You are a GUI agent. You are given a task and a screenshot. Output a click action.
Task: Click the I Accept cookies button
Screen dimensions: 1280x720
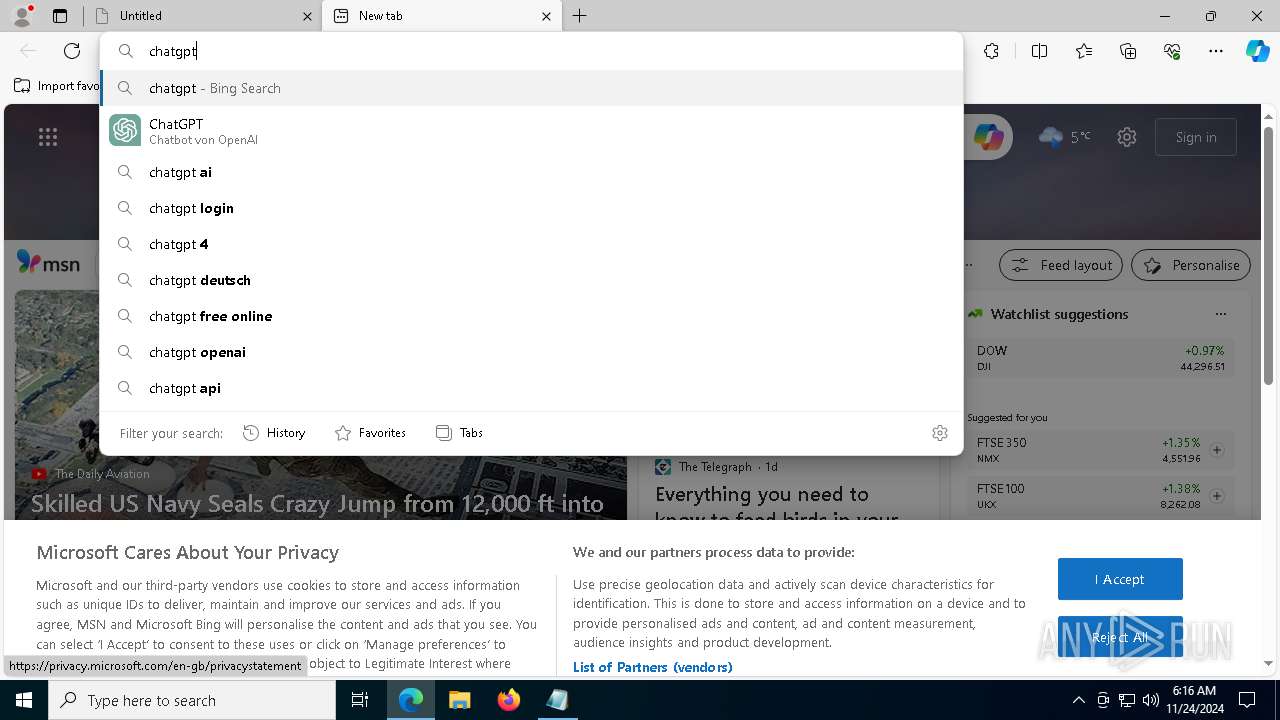pos(1120,579)
